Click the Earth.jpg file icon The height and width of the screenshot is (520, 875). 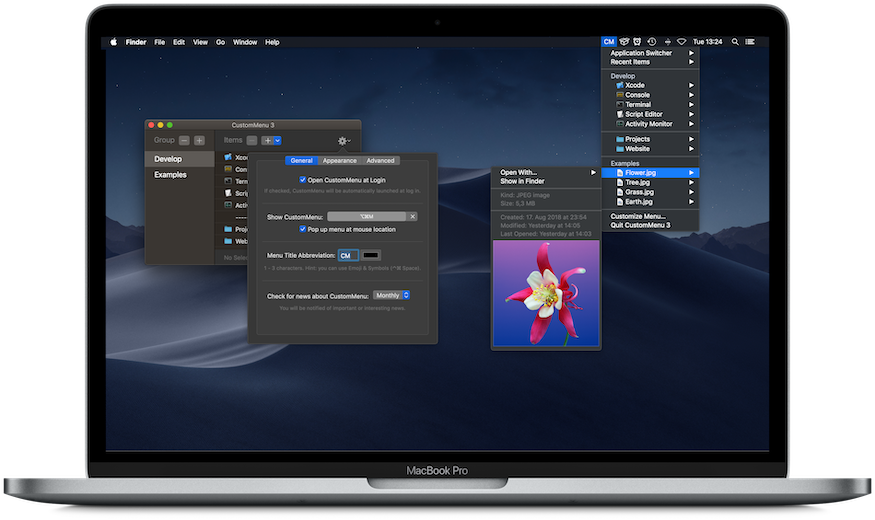click(620, 202)
